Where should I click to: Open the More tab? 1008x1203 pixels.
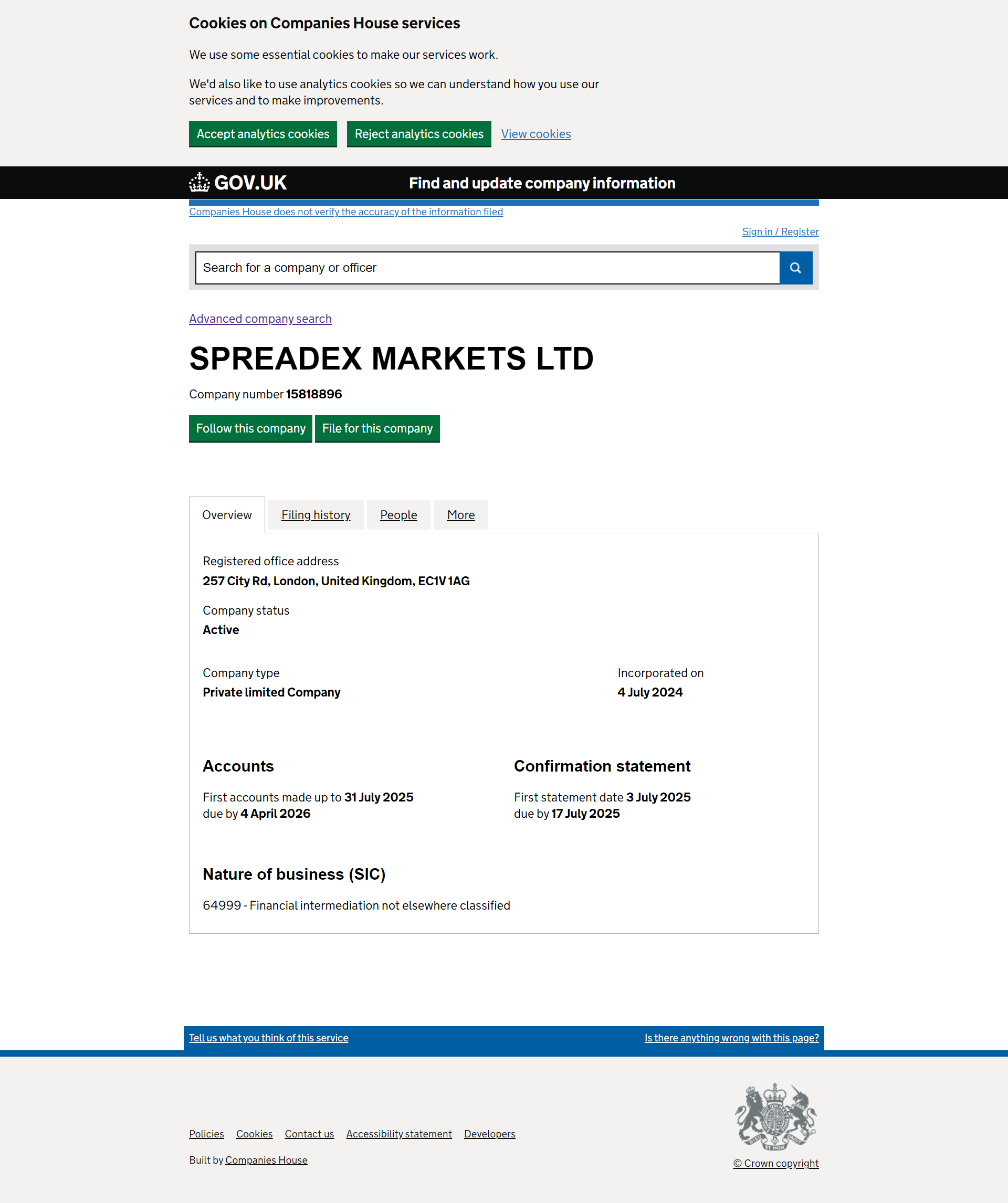coord(461,514)
